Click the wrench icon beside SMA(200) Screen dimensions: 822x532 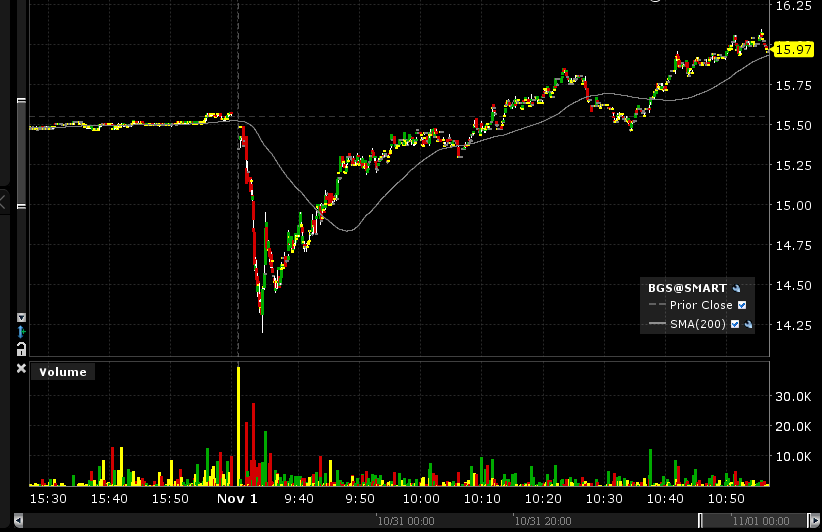pos(748,324)
